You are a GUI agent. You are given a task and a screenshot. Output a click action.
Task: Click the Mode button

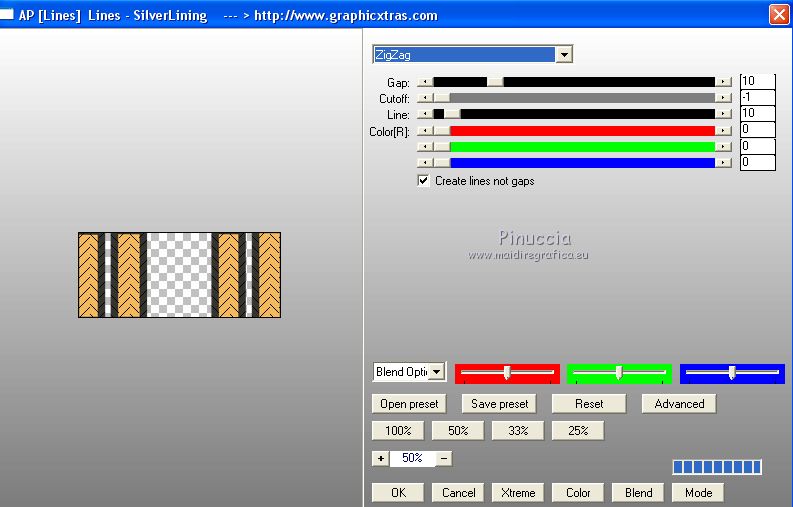click(698, 493)
